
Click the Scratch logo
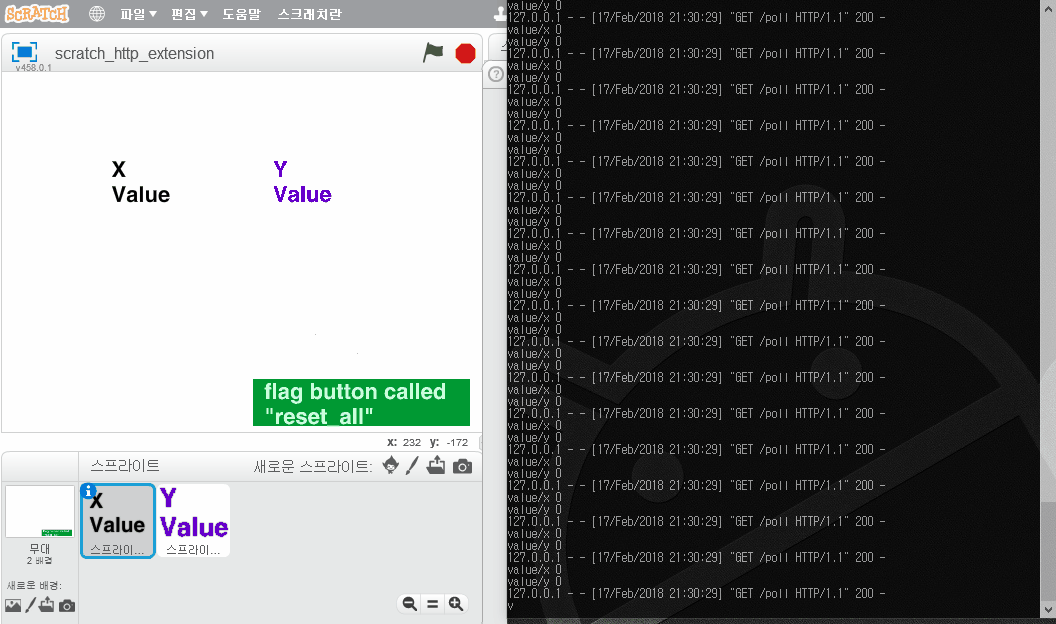pos(37,13)
